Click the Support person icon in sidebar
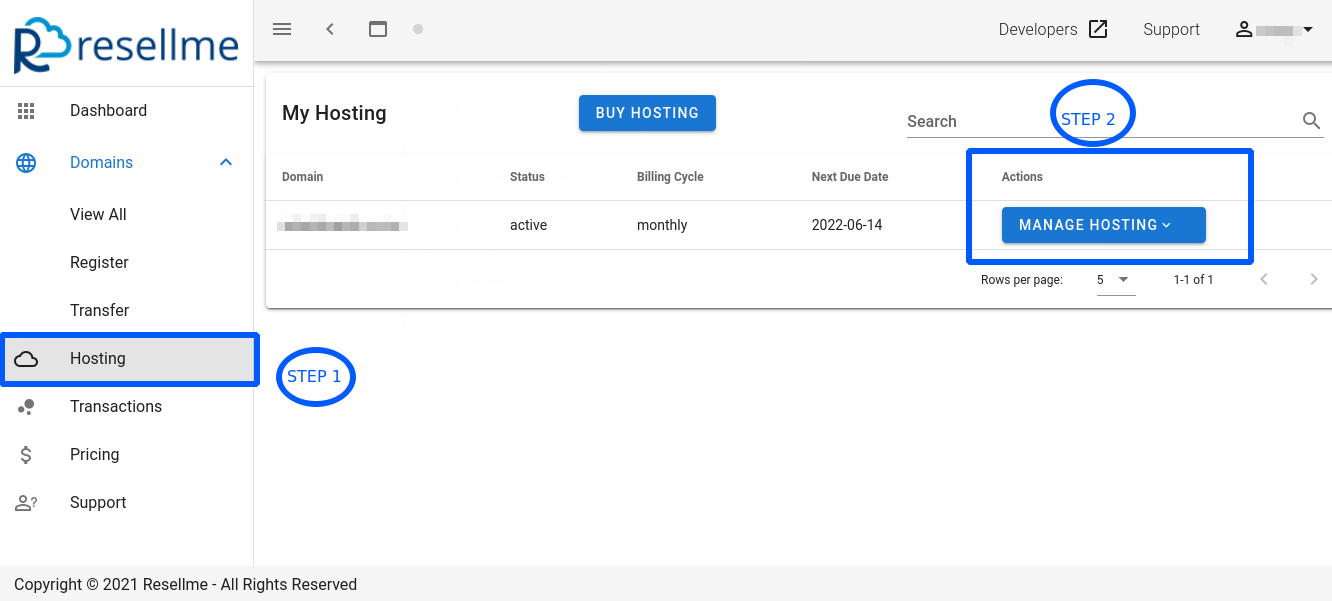This screenshot has width=1332, height=601. (x=26, y=503)
